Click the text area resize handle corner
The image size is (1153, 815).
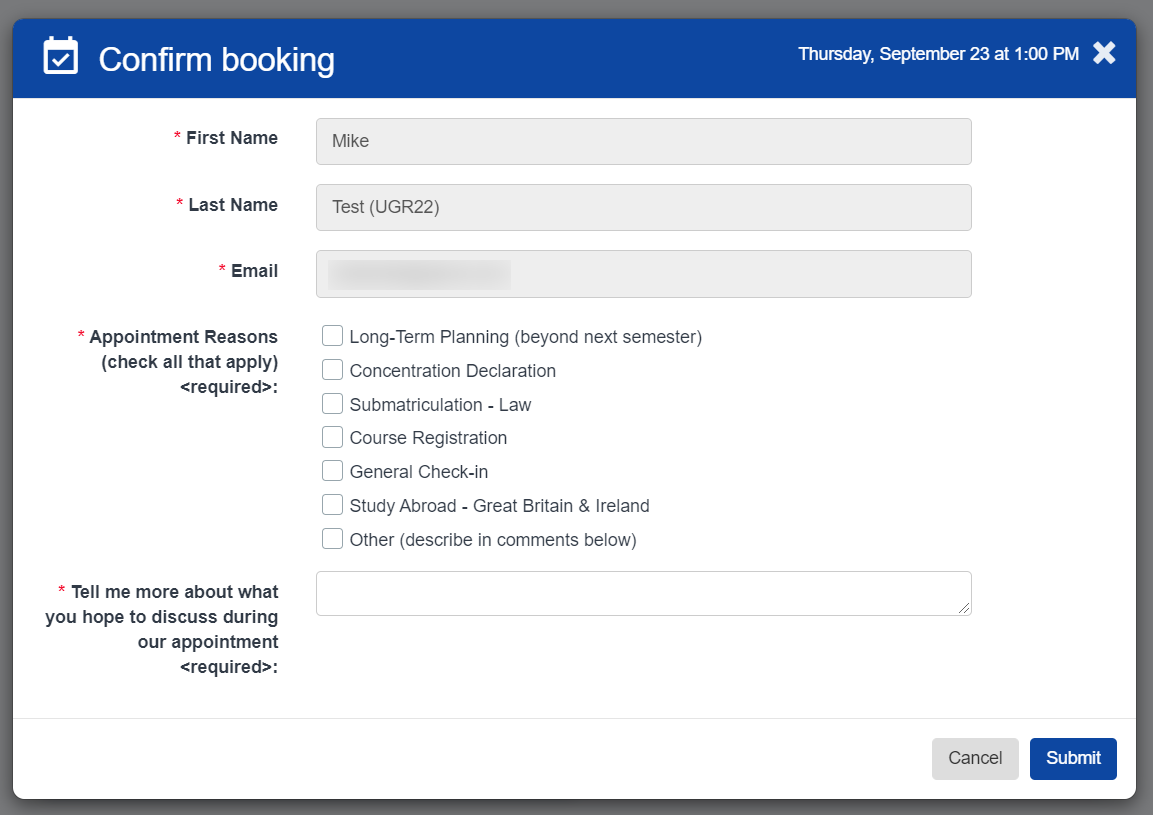coord(965,608)
